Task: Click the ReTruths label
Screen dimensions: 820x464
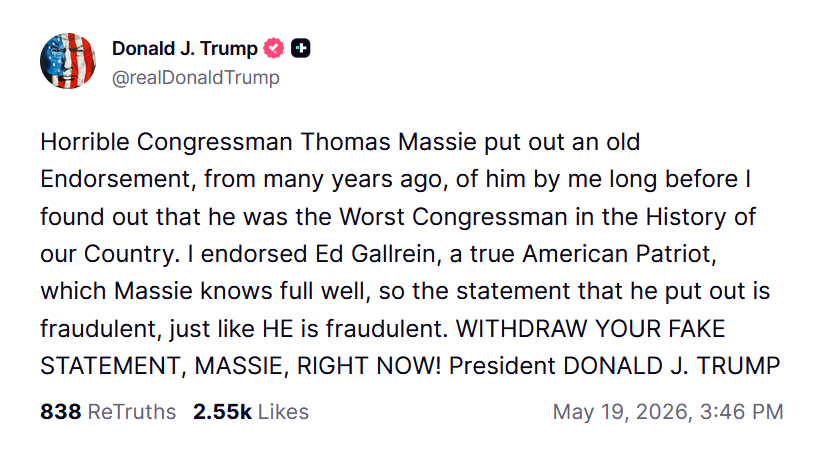Action: [132, 412]
